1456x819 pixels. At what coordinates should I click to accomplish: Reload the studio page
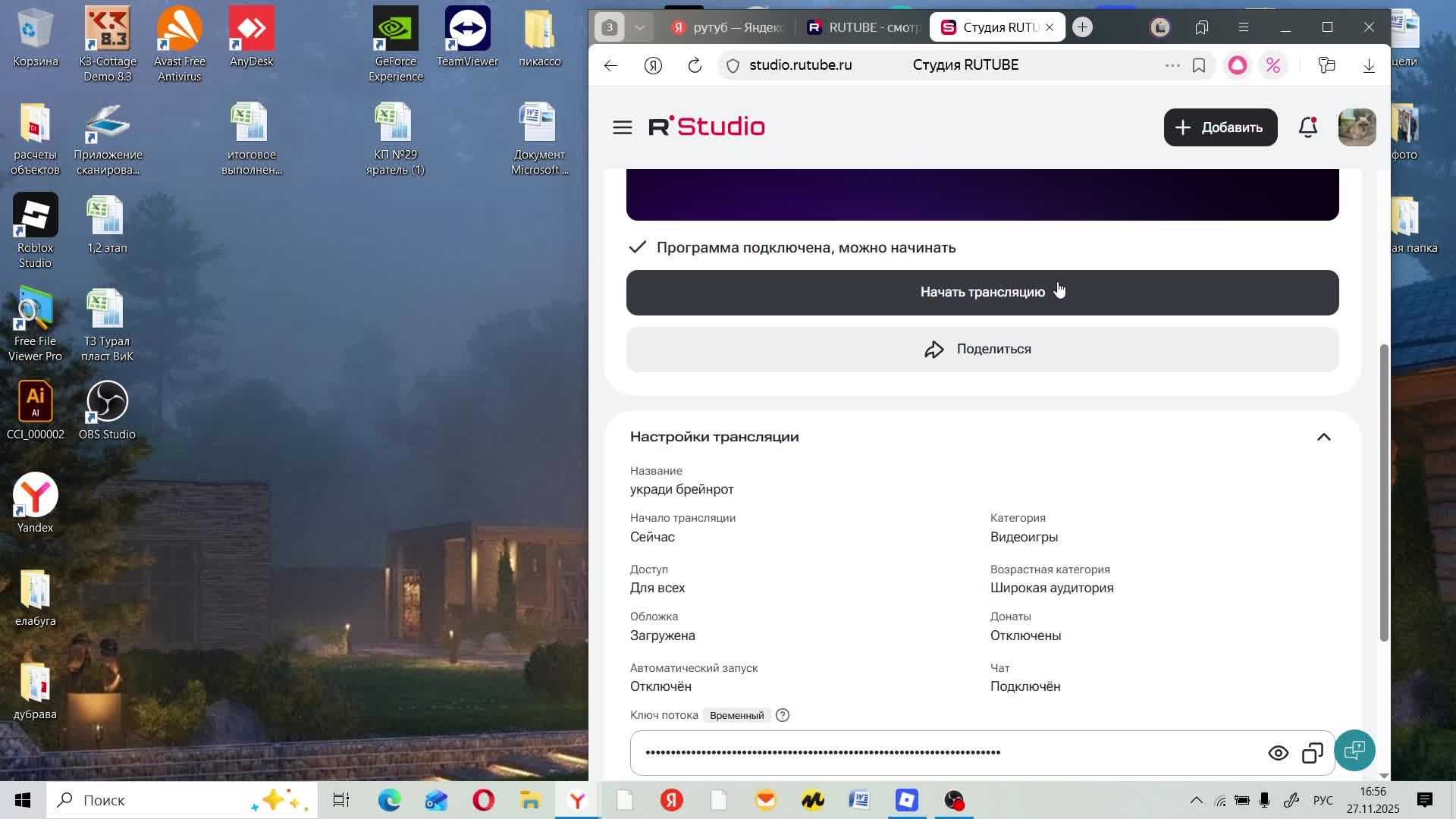point(695,66)
